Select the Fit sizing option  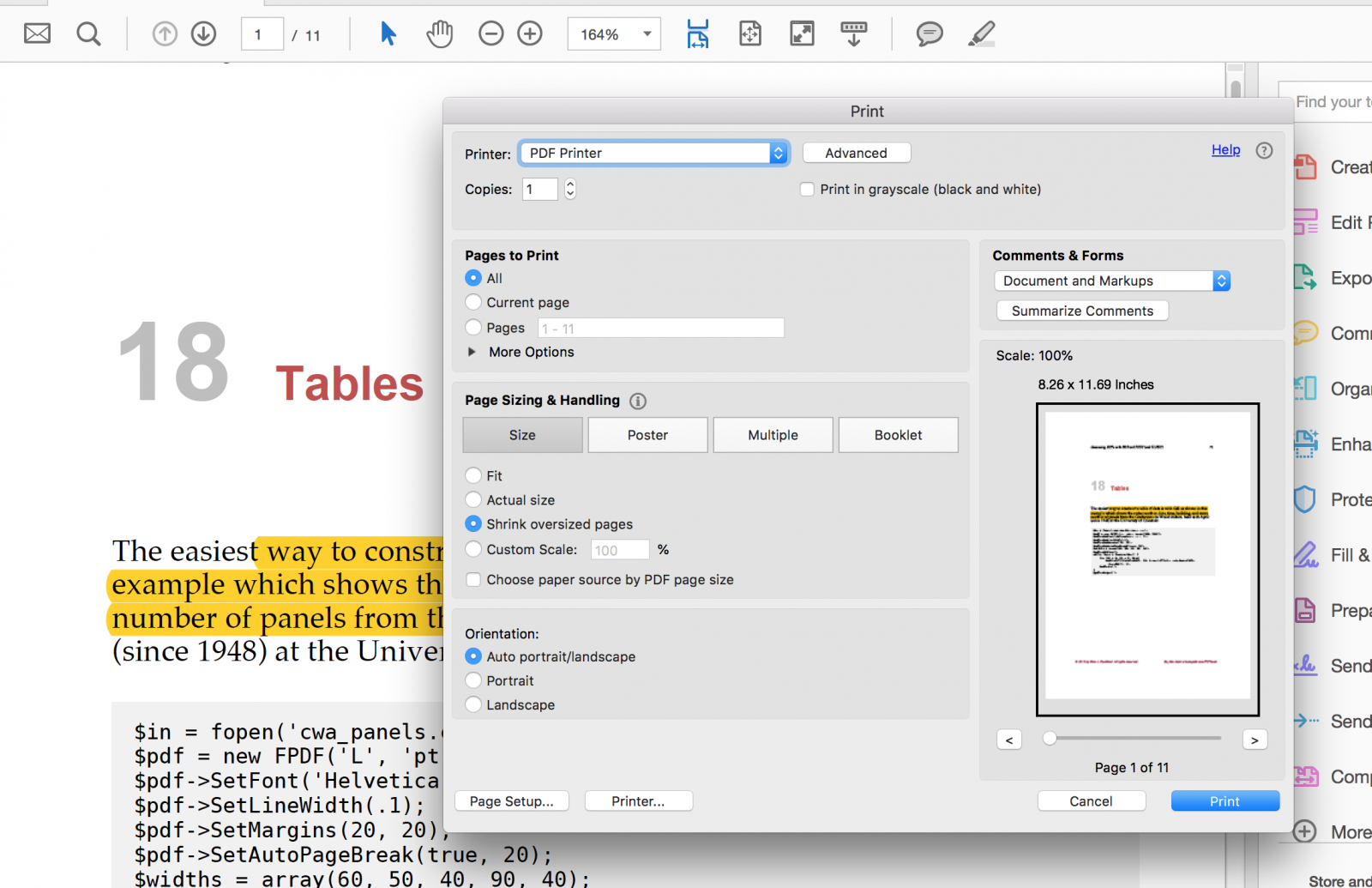473,475
